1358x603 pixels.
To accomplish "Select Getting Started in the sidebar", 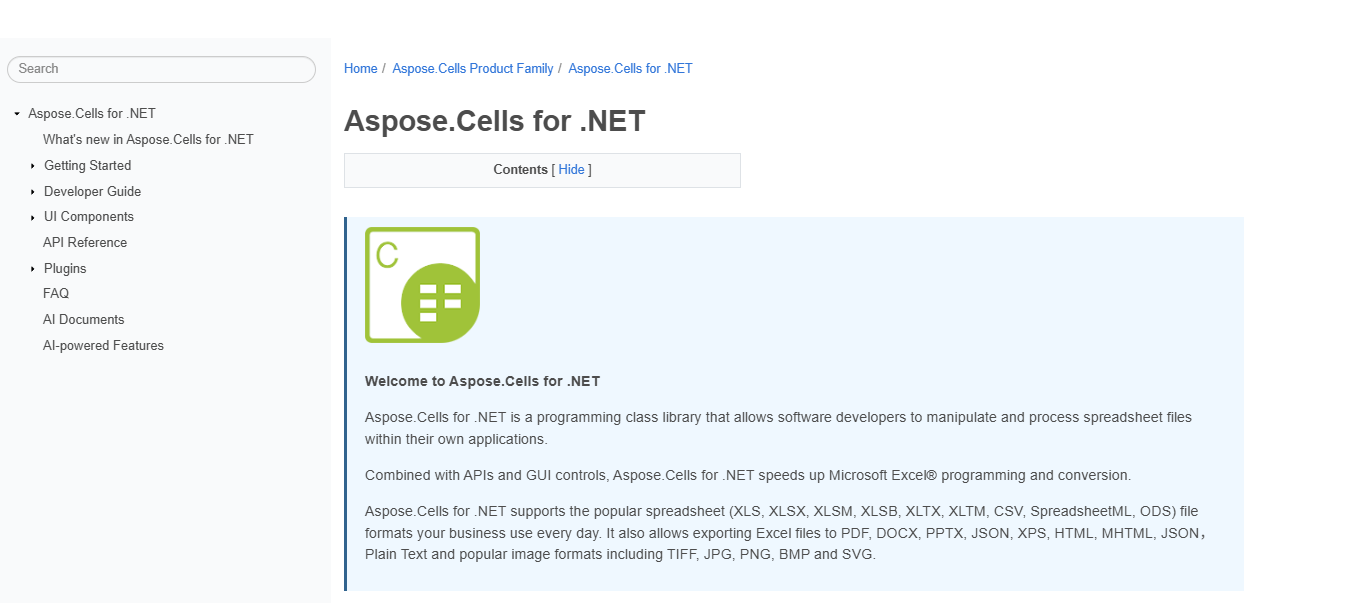I will [x=88, y=166].
